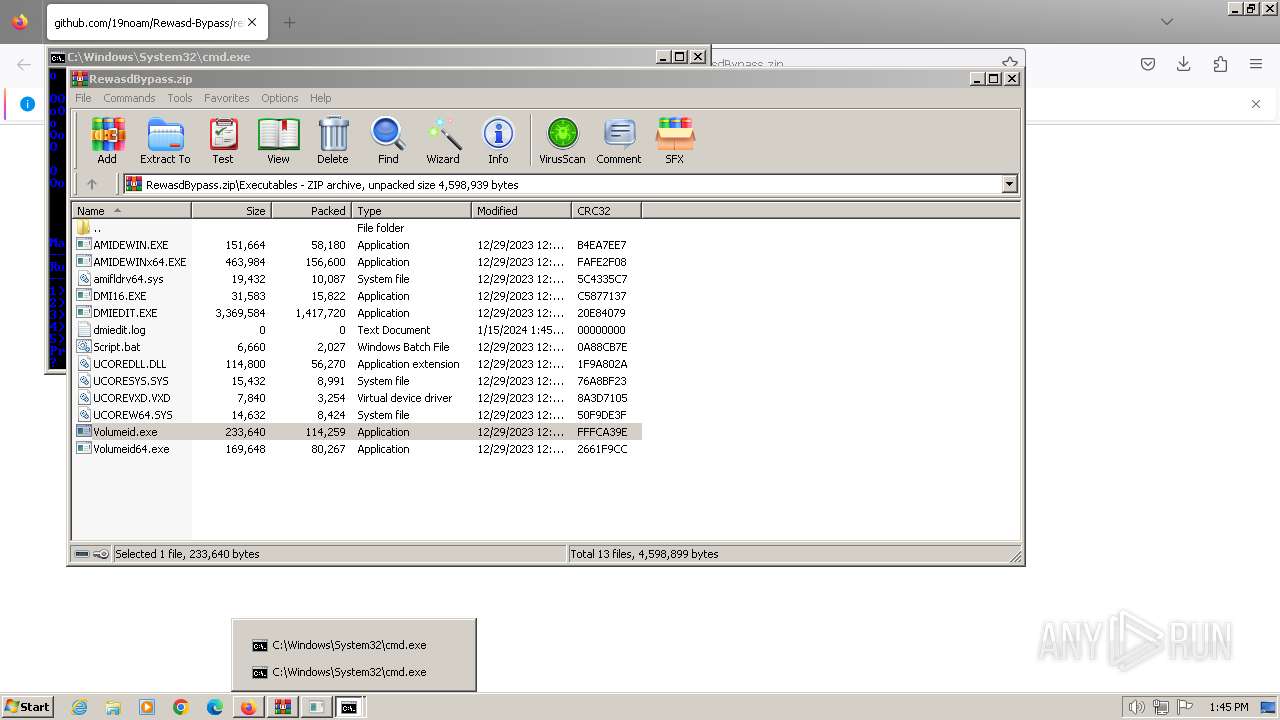The height and width of the screenshot is (720, 1280).
Task: Open File Explorer from the taskbar
Action: 113,707
